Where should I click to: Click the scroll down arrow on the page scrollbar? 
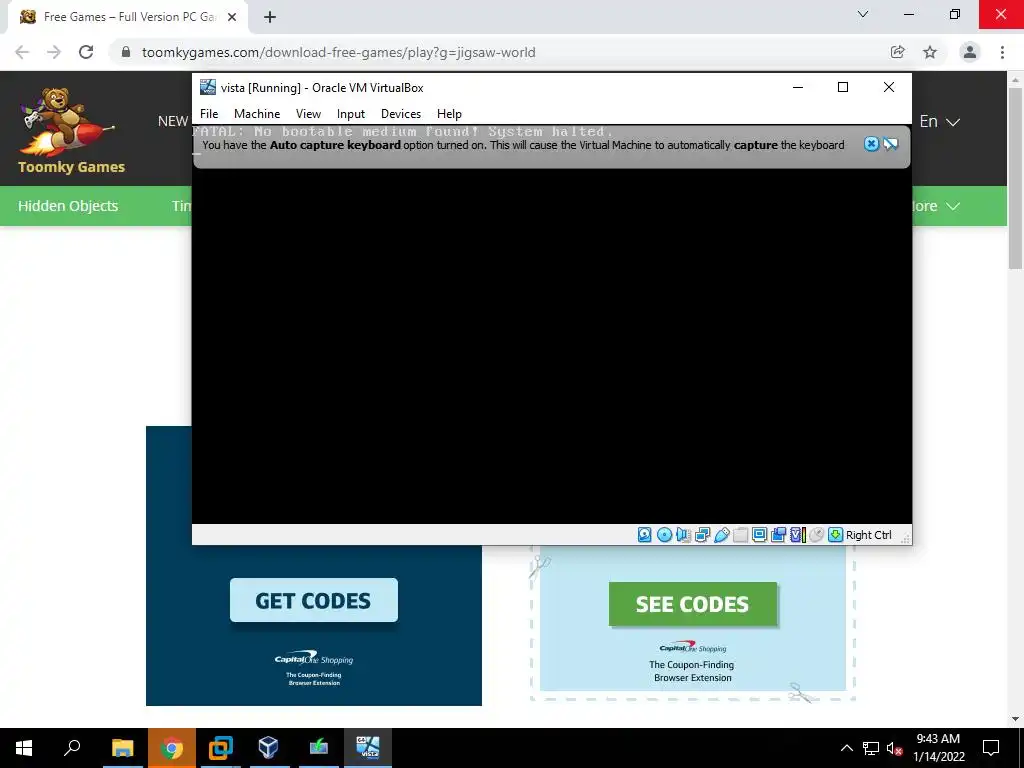coord(1016,719)
